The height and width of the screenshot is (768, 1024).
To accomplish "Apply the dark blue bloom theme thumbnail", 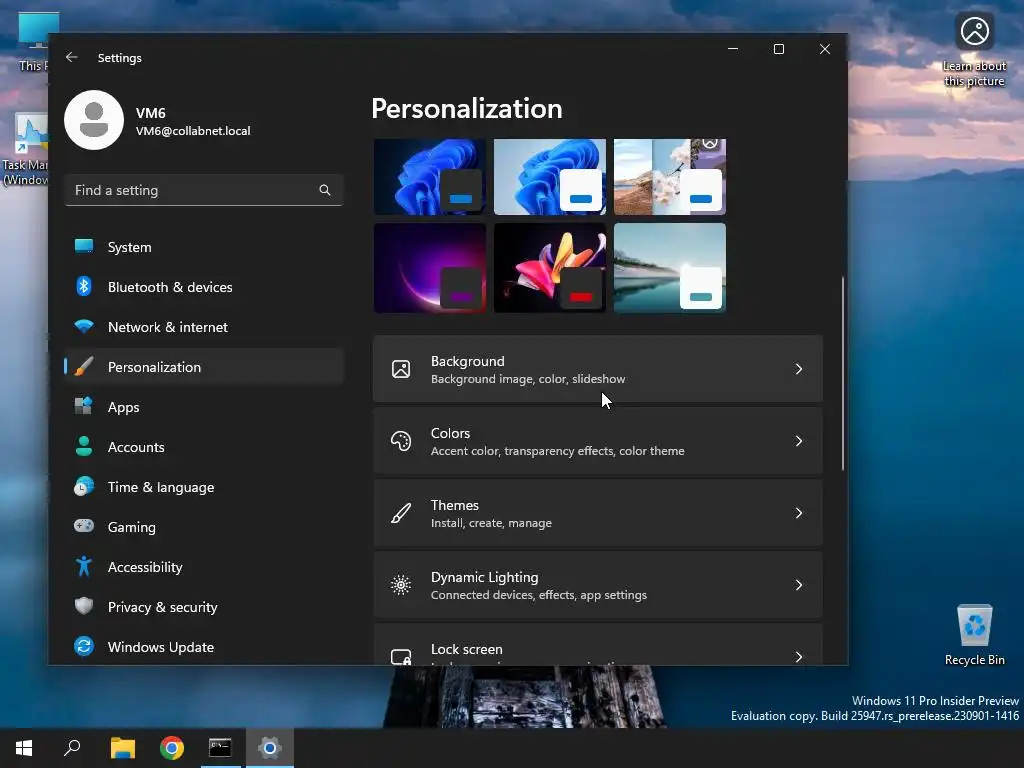I will pos(430,176).
